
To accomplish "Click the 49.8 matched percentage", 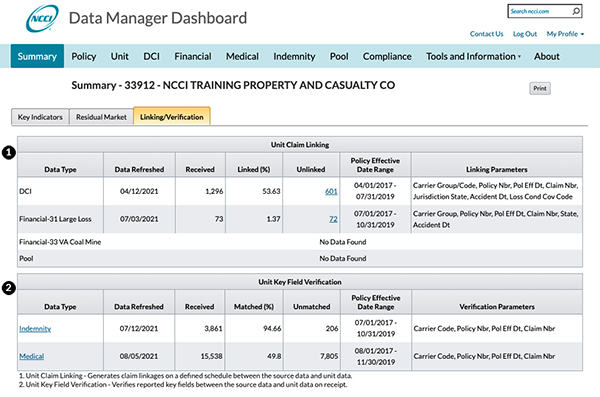I will click(274, 356).
